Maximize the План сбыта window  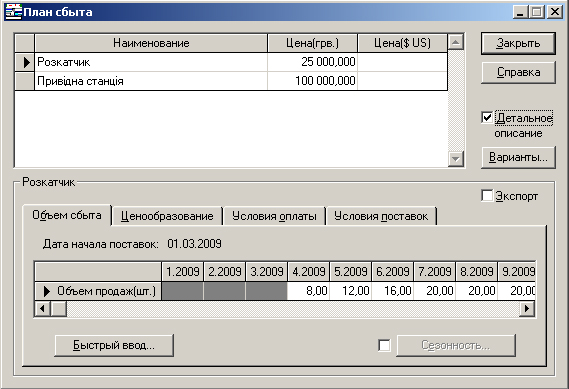536,12
